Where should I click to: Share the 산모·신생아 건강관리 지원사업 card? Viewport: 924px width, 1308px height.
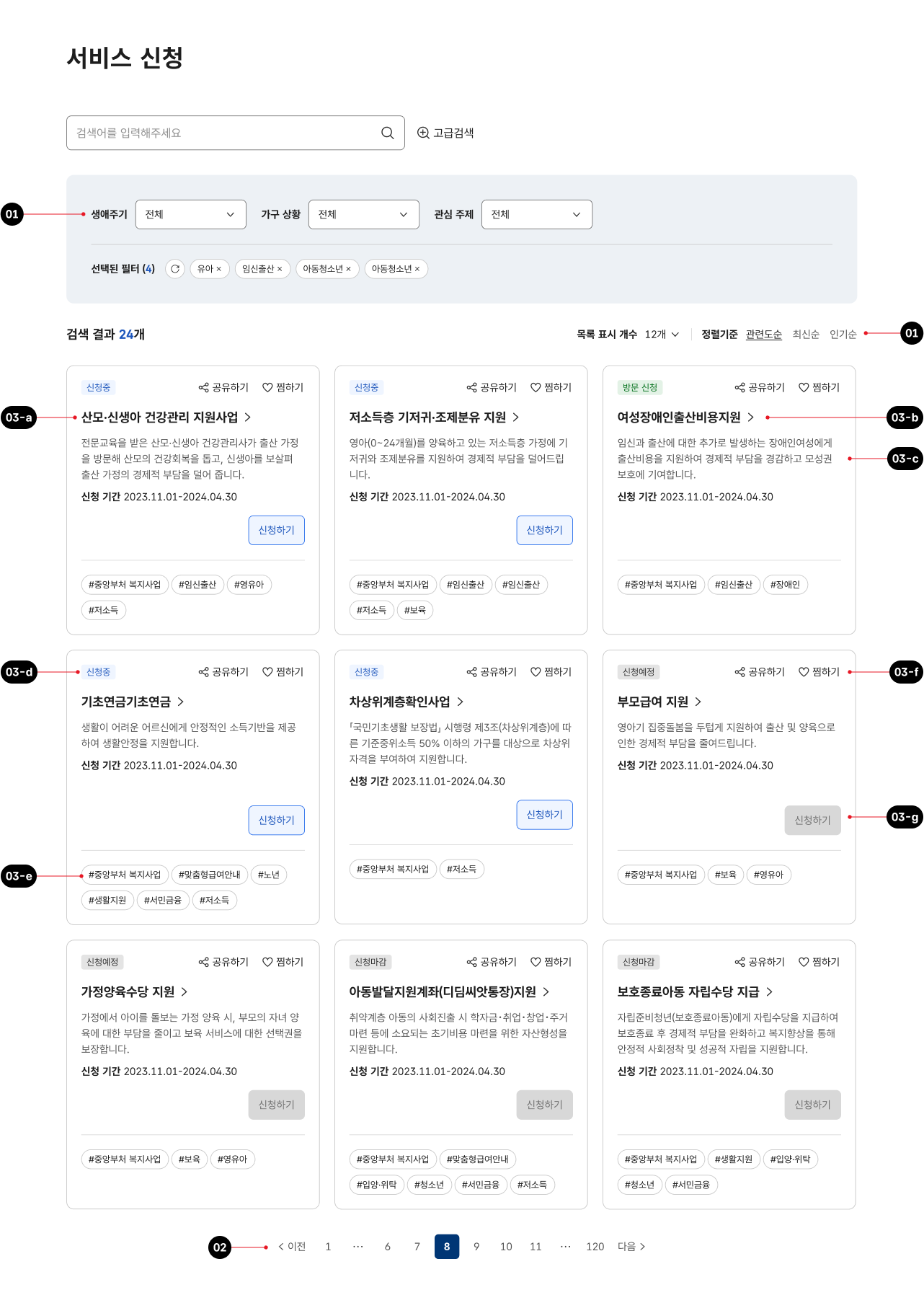coord(223,388)
